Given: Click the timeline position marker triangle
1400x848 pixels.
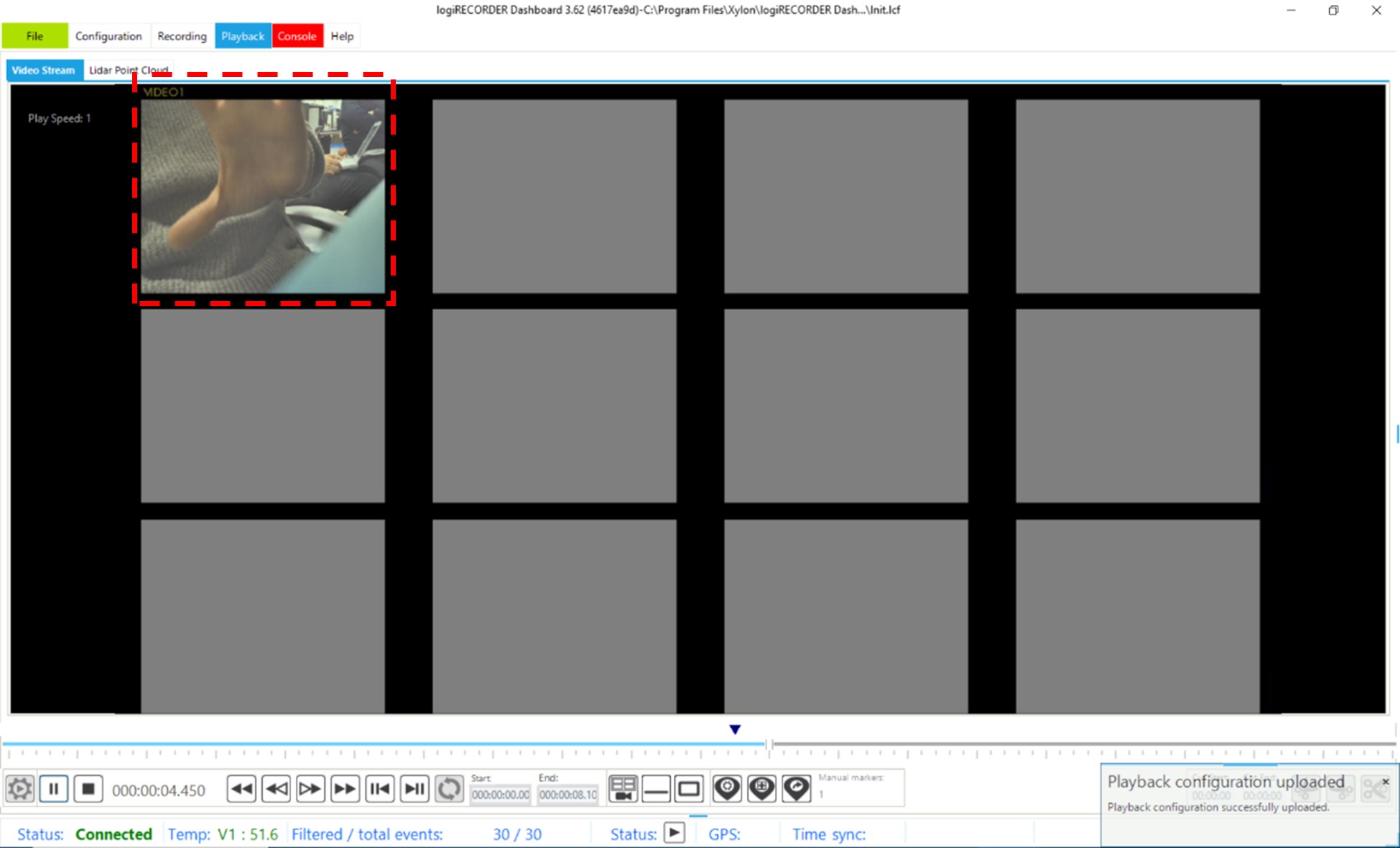Looking at the screenshot, I should click(x=735, y=729).
